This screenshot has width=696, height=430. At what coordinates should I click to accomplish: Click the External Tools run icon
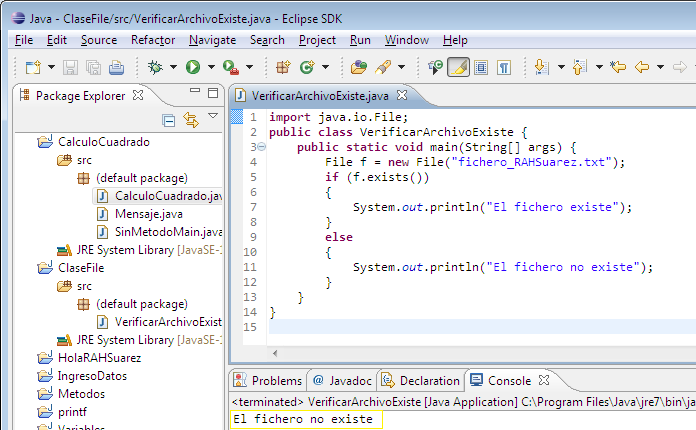pos(231,67)
